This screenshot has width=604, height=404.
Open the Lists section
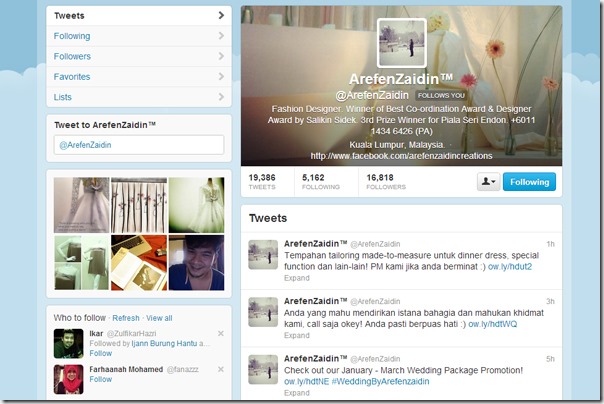139,97
